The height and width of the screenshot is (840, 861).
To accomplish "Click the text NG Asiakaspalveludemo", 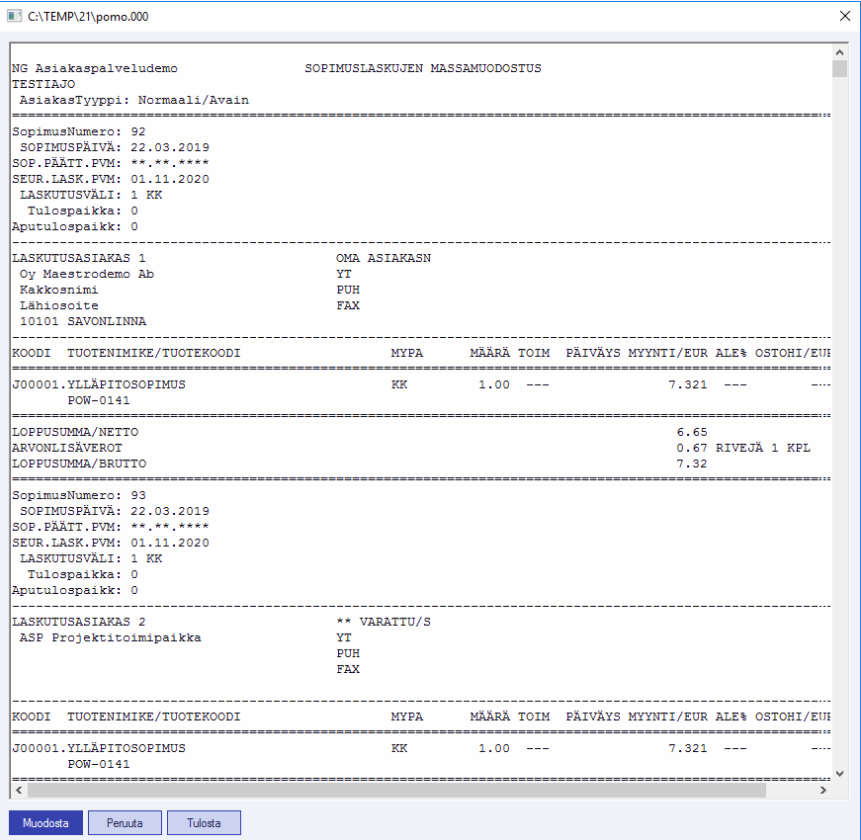I will click(x=94, y=68).
